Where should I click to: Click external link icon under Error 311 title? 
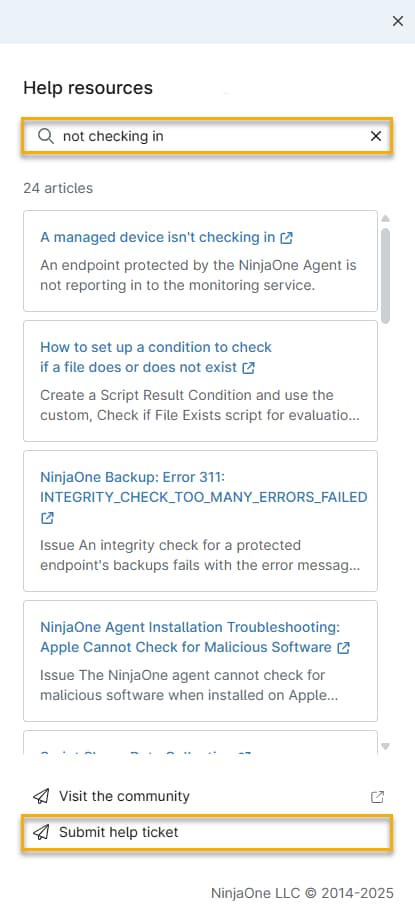coord(47,517)
